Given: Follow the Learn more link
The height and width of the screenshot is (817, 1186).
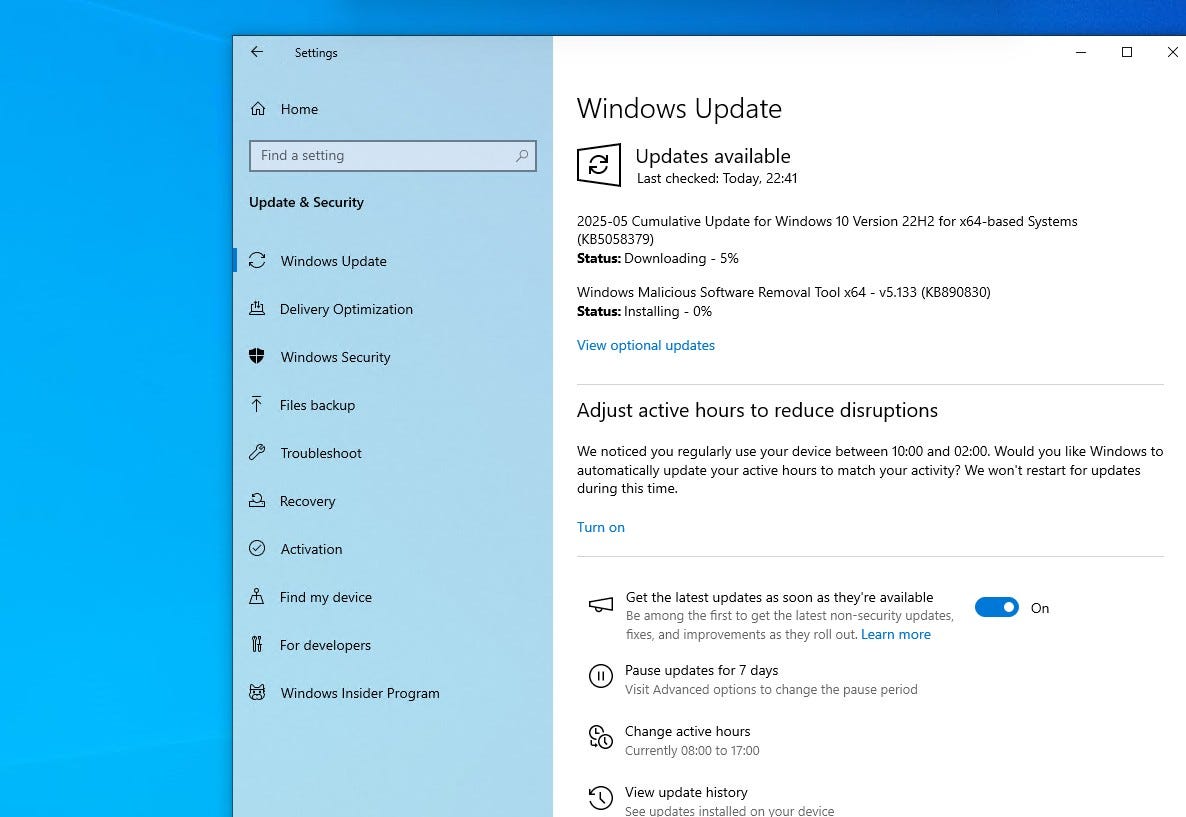Looking at the screenshot, I should pos(896,634).
